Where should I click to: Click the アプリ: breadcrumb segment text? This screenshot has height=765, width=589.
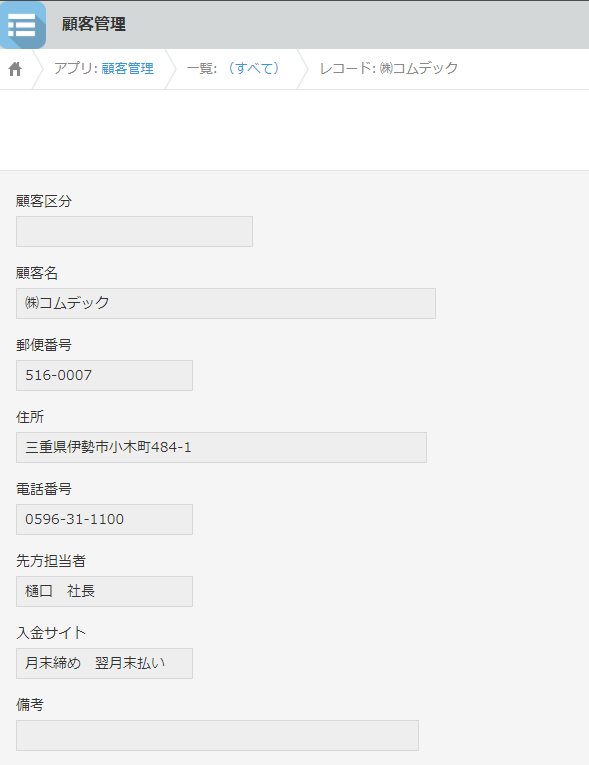tap(76, 68)
